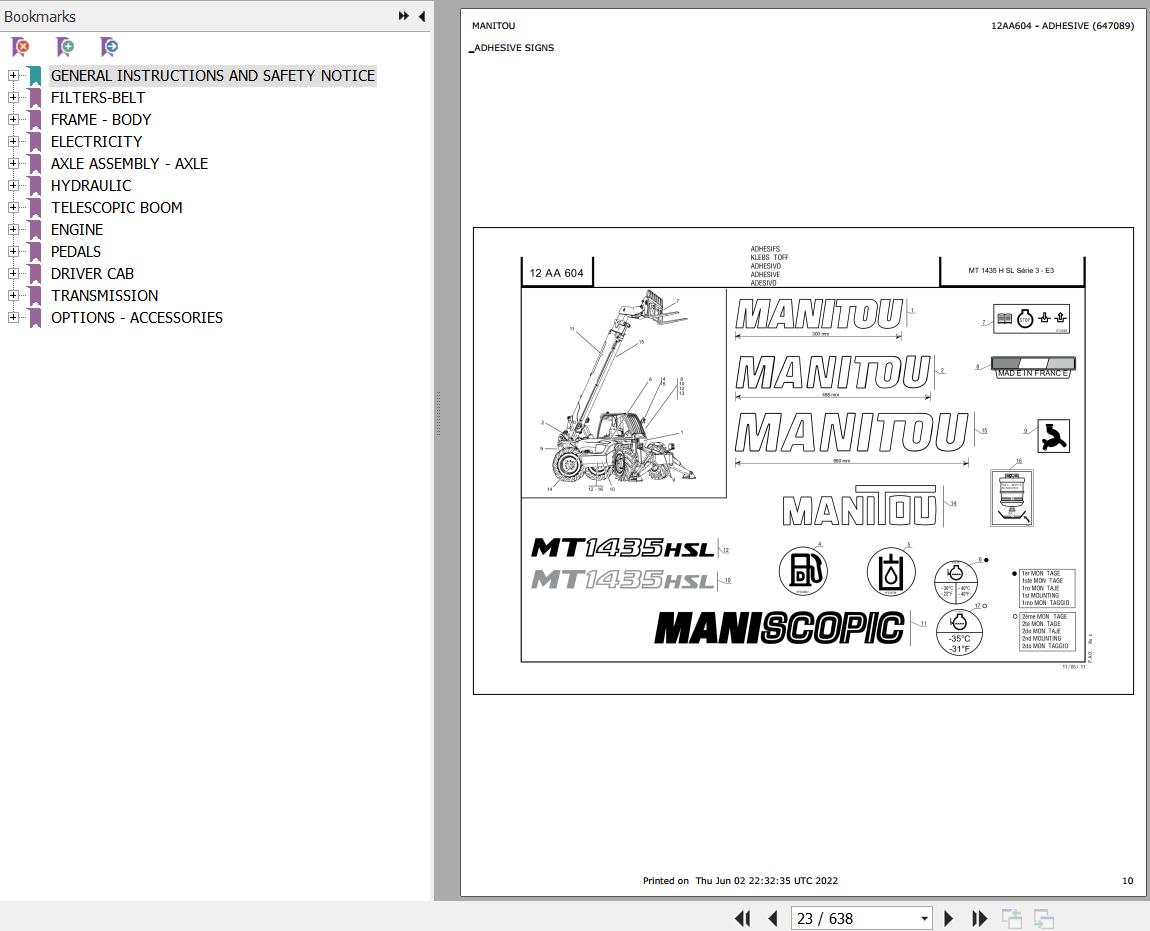
Task: Expand the TELESCOPIC BOOM bookmark node
Action: pyautogui.click(x=13, y=208)
